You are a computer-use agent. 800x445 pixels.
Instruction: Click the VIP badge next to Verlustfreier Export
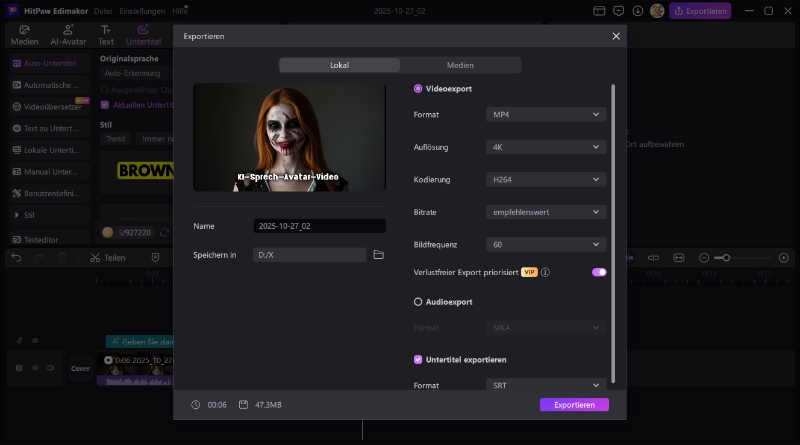coord(529,273)
